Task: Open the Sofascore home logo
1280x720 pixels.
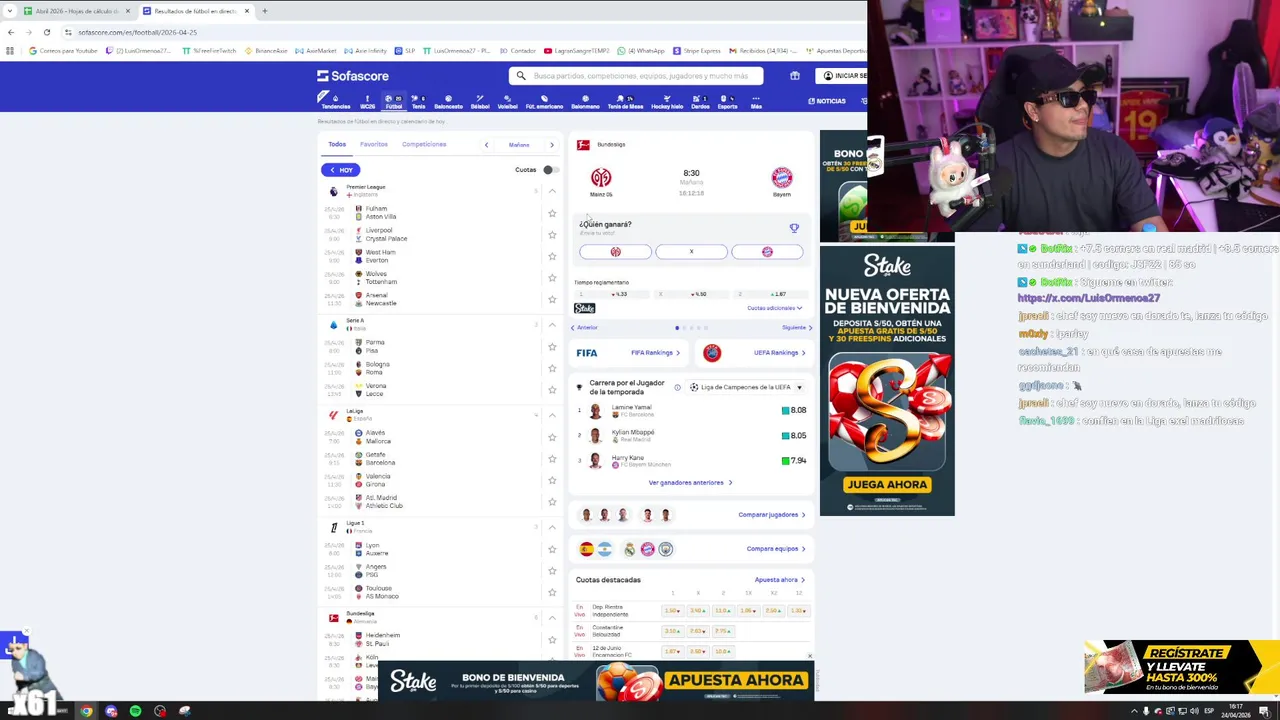Action: (x=353, y=76)
